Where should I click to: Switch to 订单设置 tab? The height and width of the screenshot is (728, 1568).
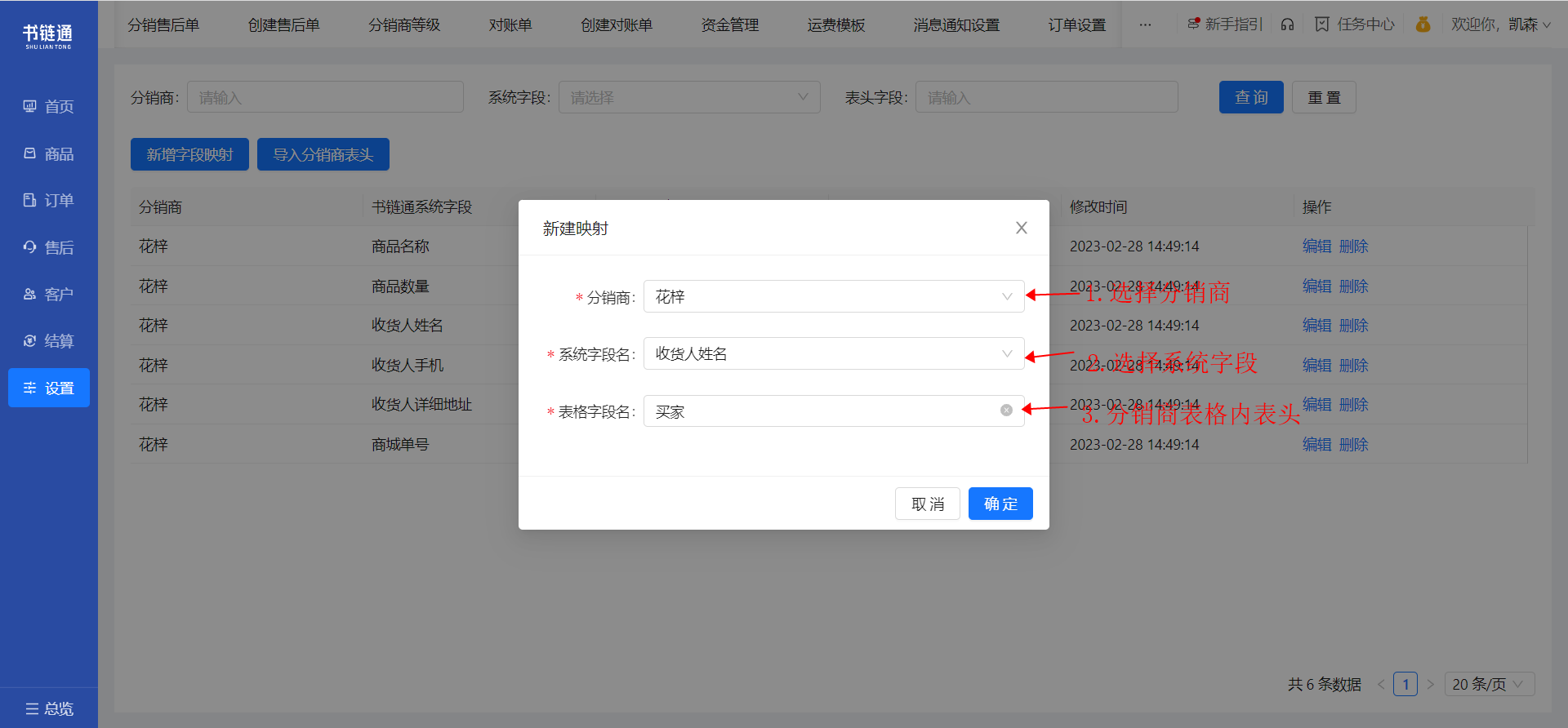[1077, 25]
